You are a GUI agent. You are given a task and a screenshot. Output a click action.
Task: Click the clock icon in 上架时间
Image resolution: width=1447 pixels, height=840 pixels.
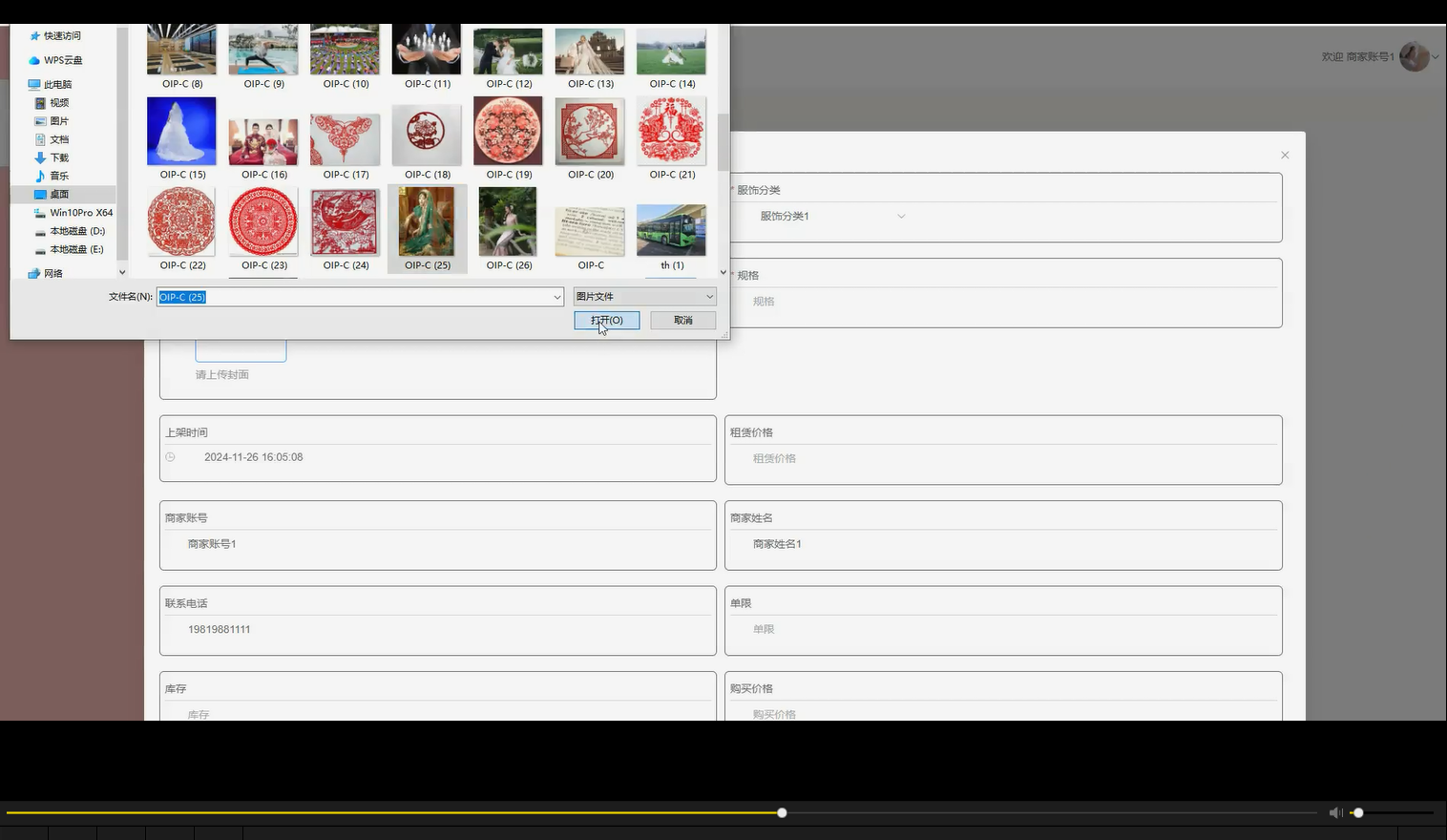(x=170, y=457)
